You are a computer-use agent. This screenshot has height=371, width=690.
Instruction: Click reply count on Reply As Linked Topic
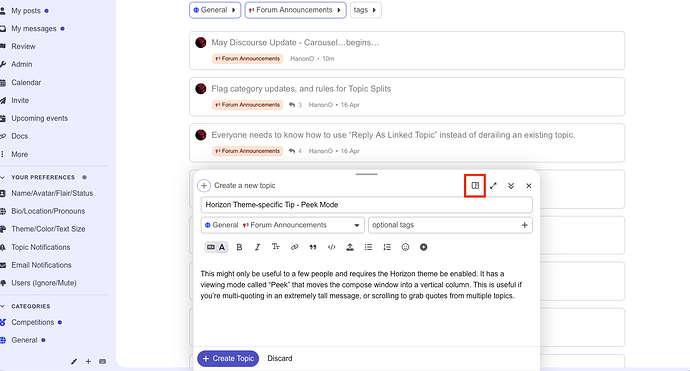[295, 151]
